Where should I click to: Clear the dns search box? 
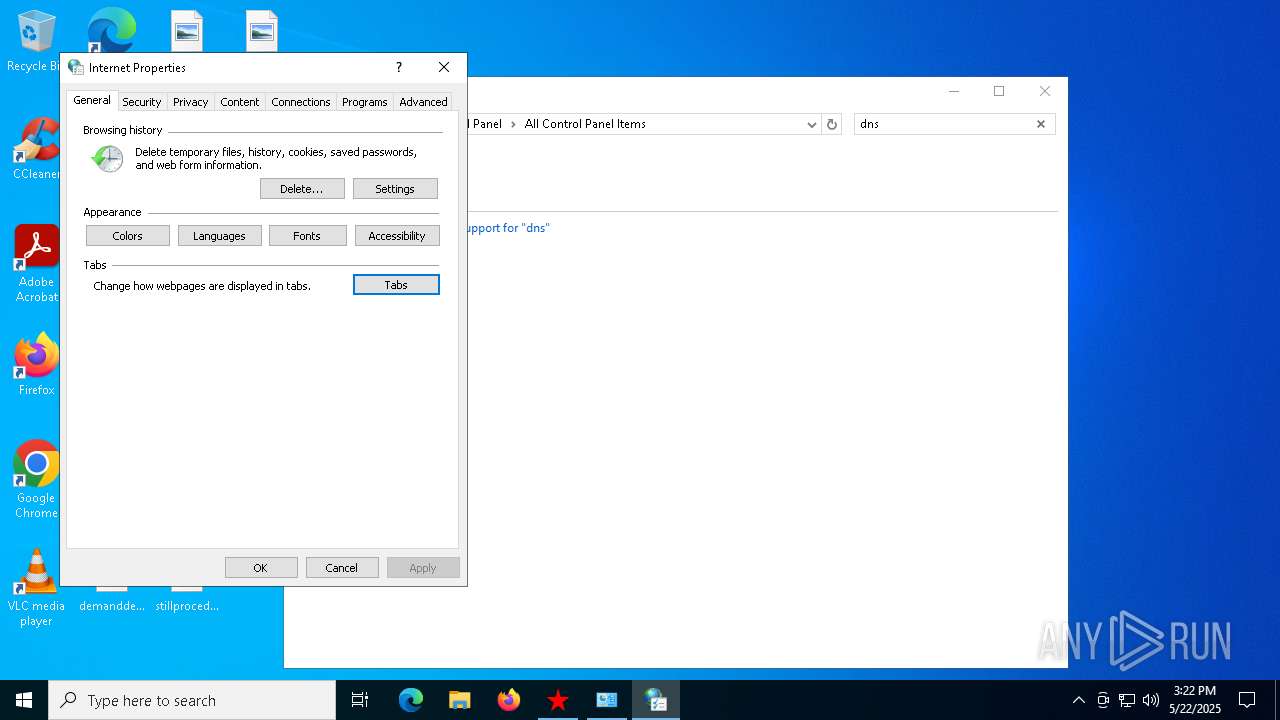click(1041, 124)
